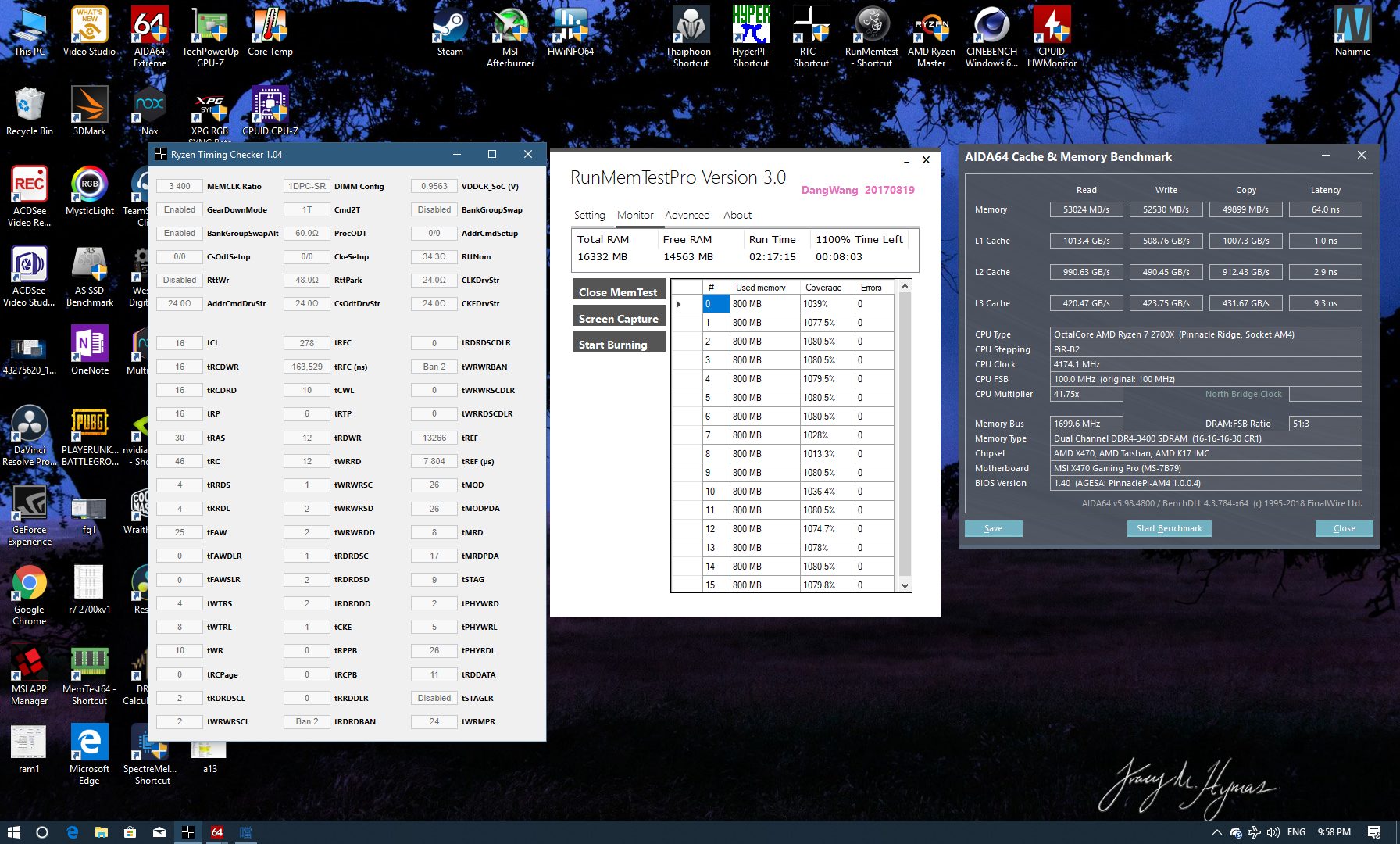Open This PC desktop icon
The height and width of the screenshot is (844, 1400).
[x=30, y=31]
